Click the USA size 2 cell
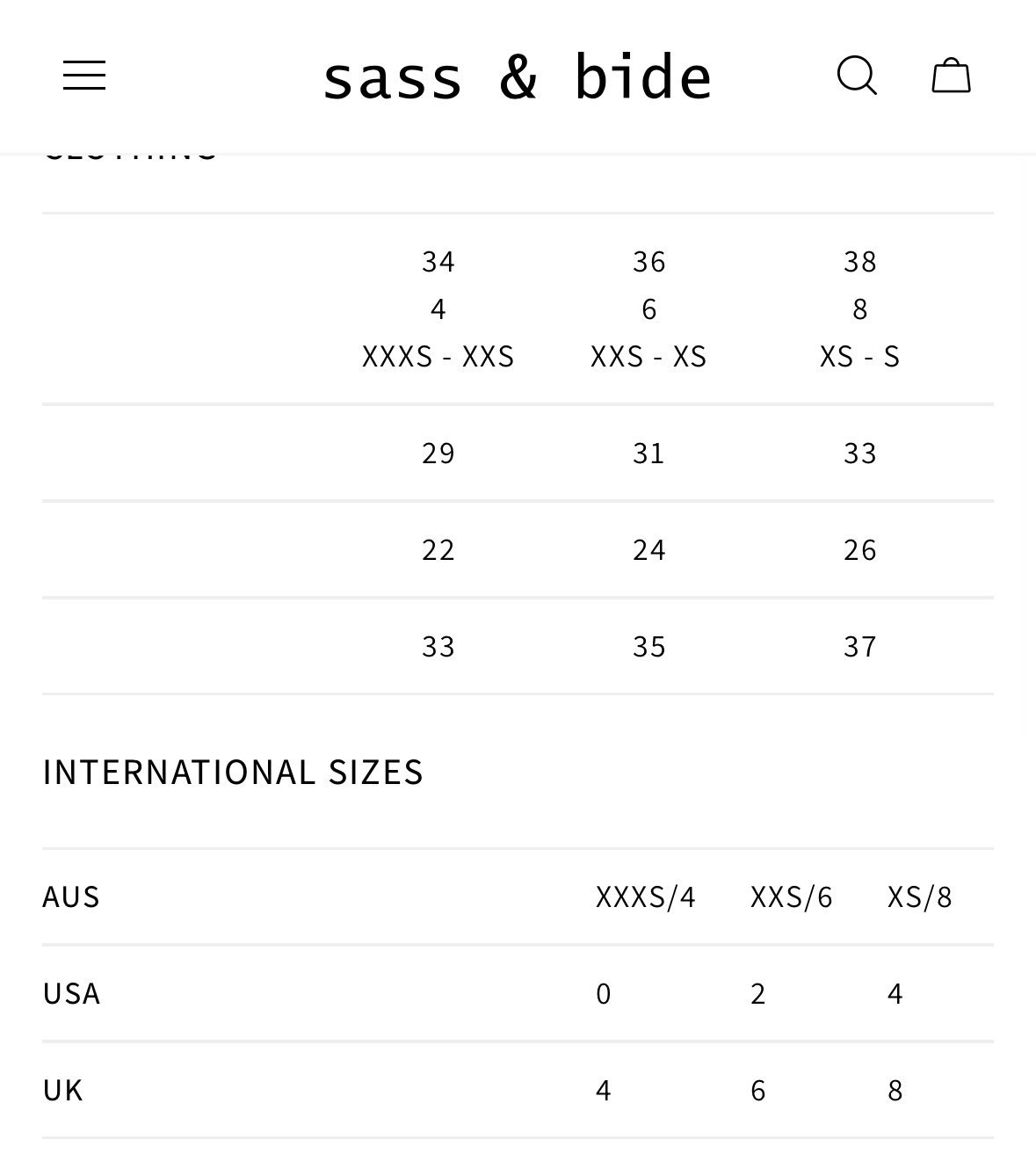 coord(758,994)
